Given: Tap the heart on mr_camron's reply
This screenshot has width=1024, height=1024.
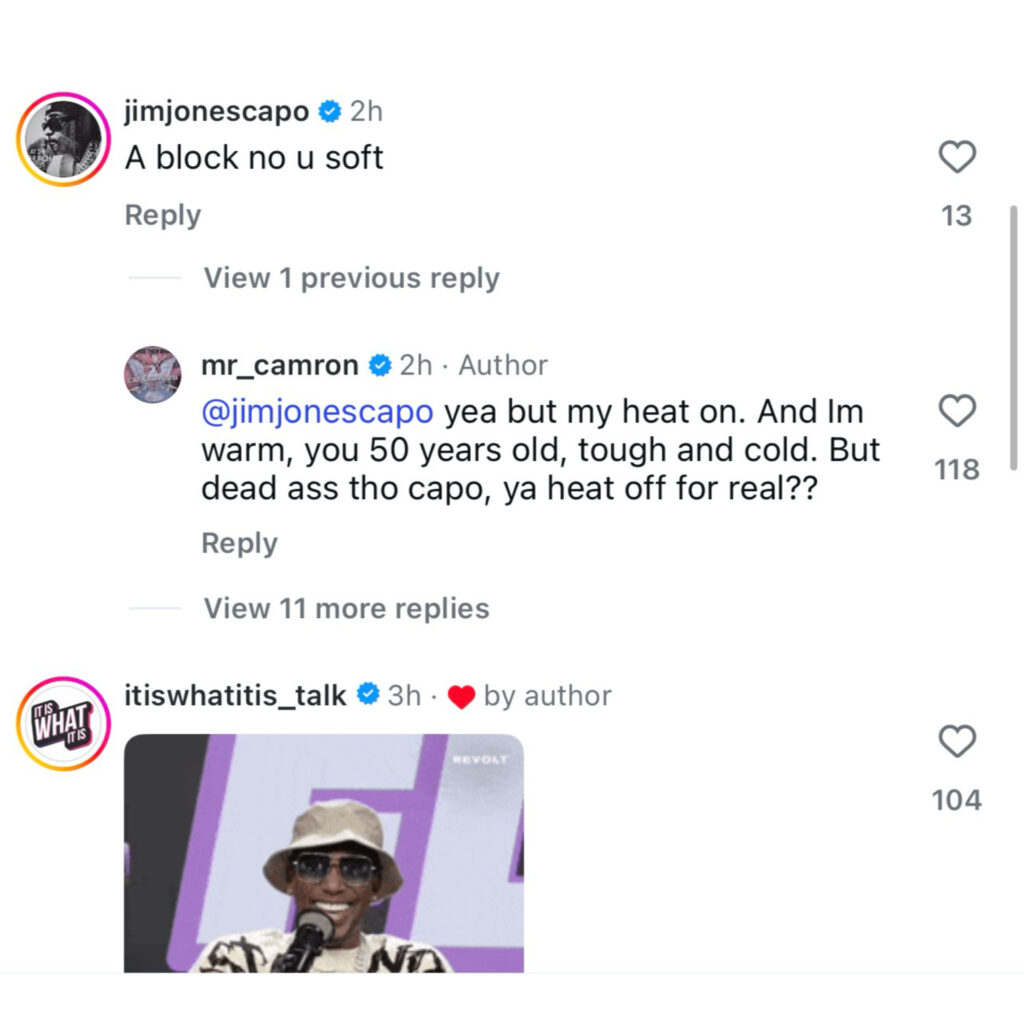Looking at the screenshot, I should [957, 411].
